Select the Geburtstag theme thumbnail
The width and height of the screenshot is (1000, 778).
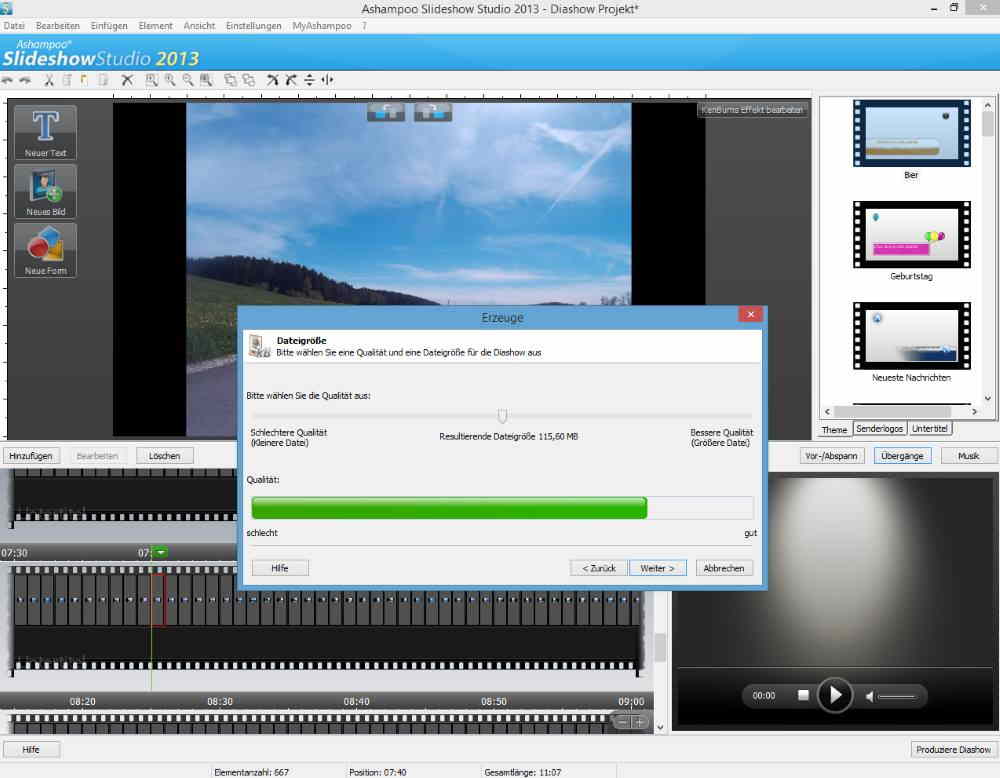912,236
